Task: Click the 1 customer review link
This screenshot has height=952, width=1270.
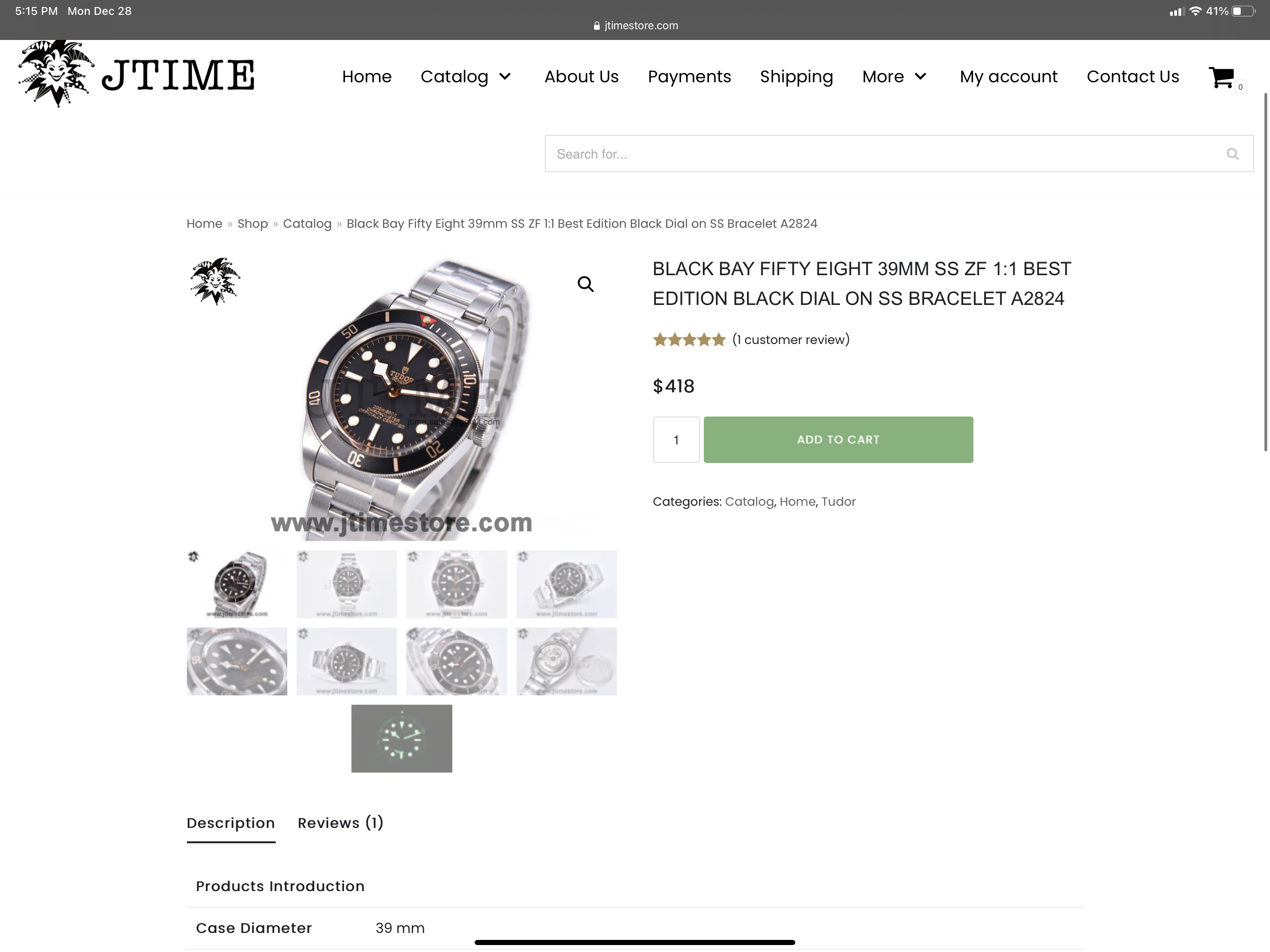Action: pos(791,340)
